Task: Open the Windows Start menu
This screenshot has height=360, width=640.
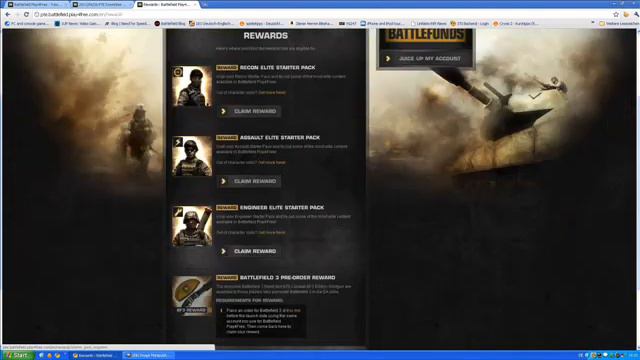Action: 17,356
